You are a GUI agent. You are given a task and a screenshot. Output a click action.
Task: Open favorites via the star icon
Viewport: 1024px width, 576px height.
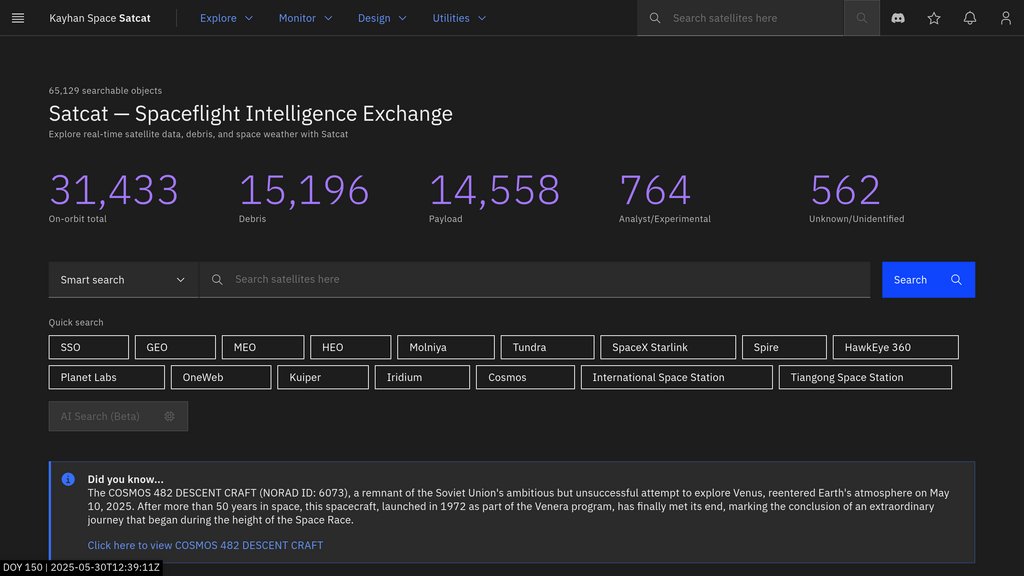pyautogui.click(x=934, y=18)
